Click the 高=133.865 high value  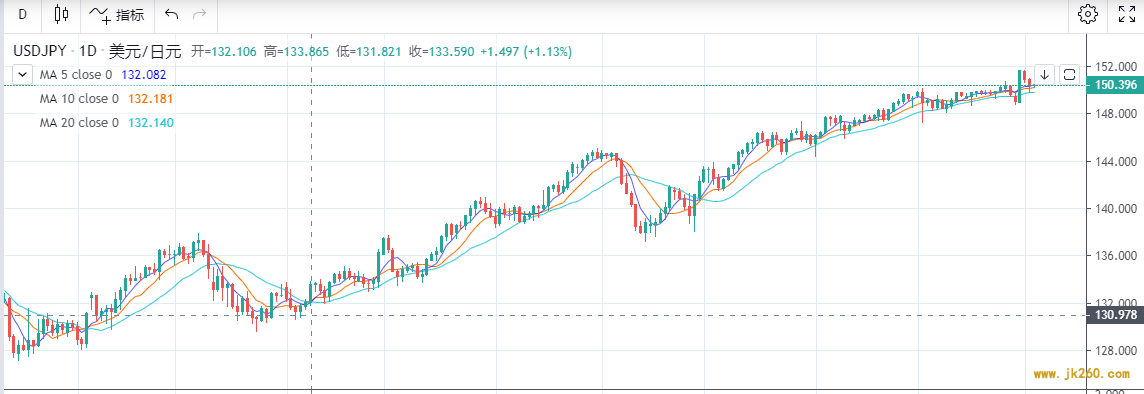point(296,51)
